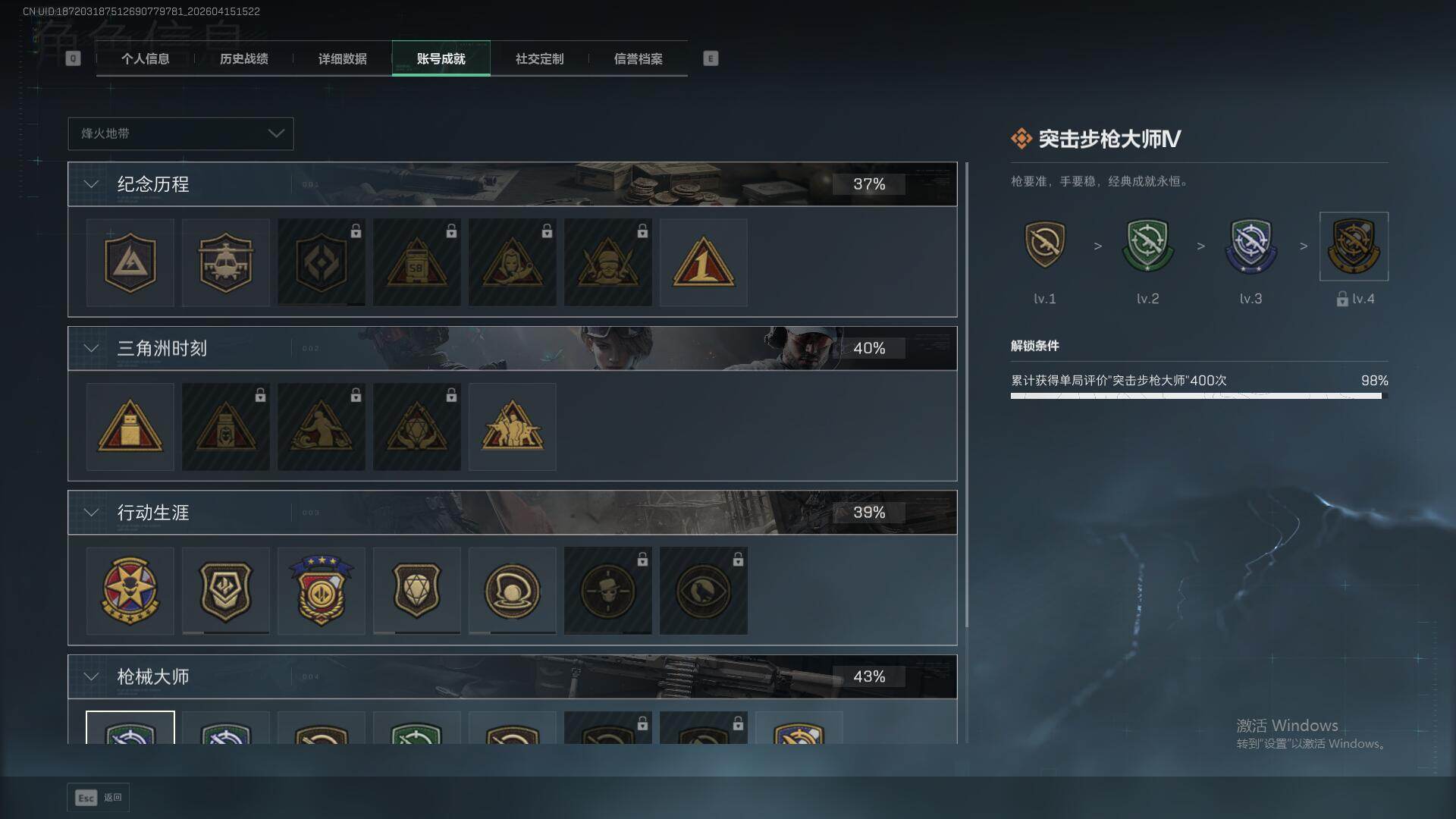The height and width of the screenshot is (819, 1456).
Task: Select the locked eye raven badge
Action: pos(703,591)
